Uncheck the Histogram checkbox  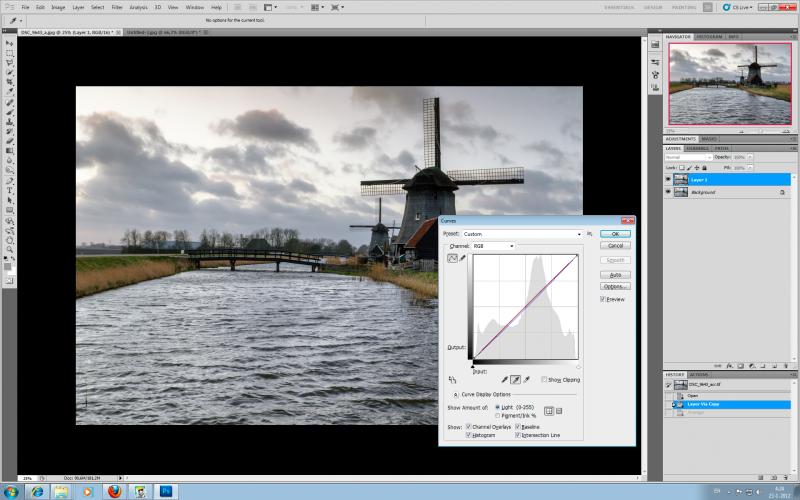[468, 435]
